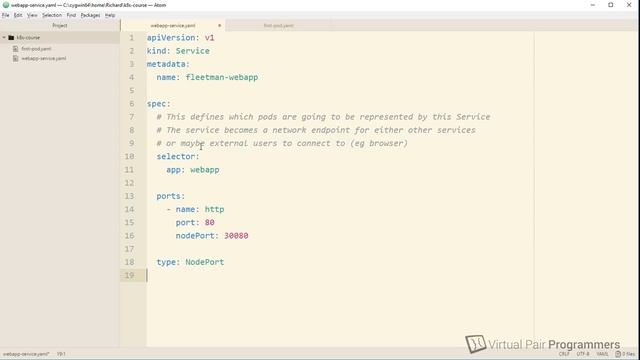Open the Edit menu
The height and width of the screenshot is (360, 640).
tap(18, 15)
